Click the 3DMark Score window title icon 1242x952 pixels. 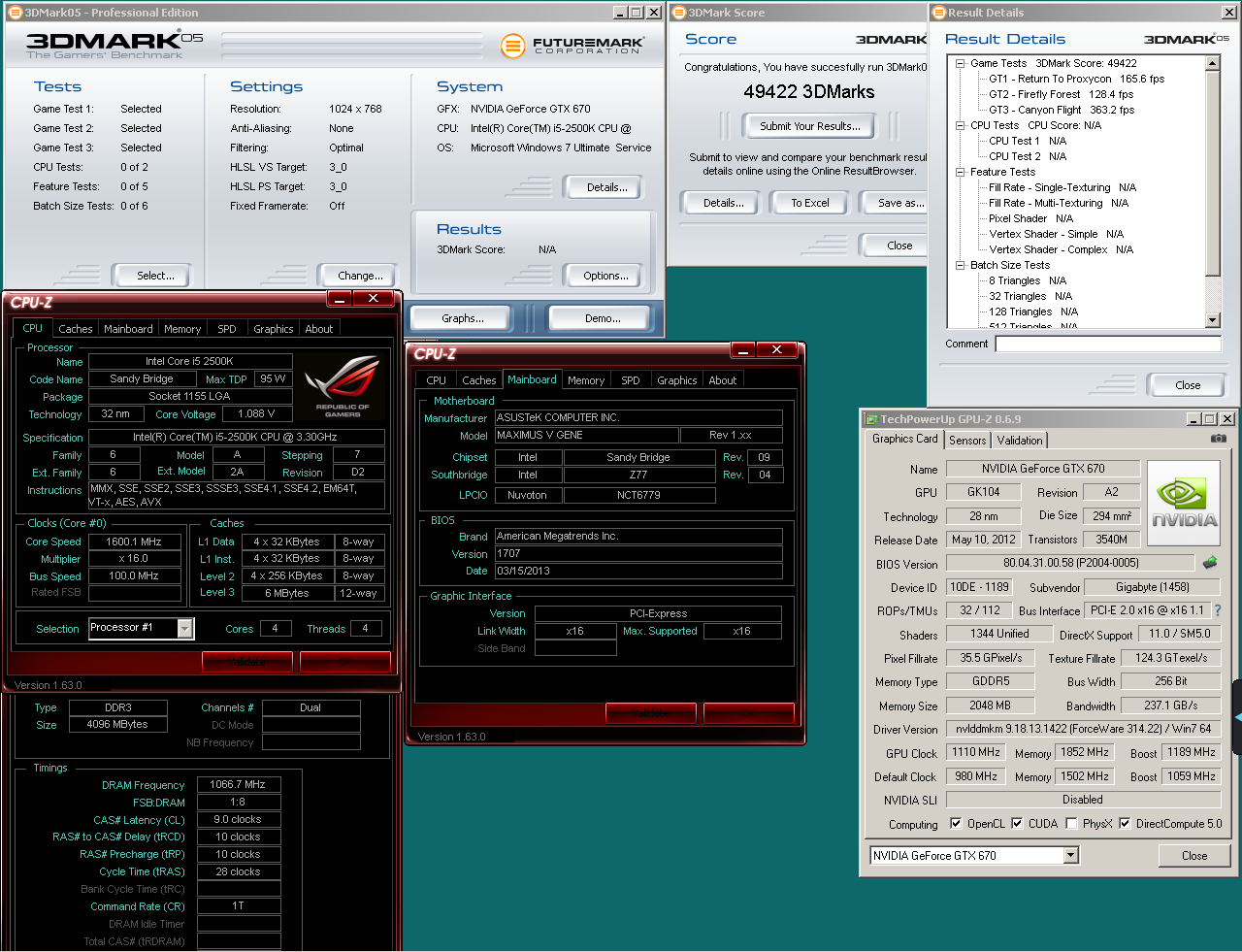point(679,13)
